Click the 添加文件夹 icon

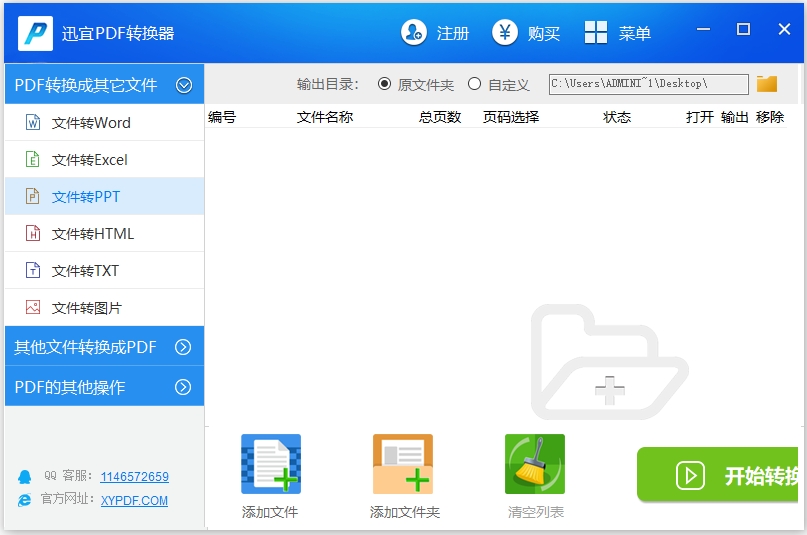point(403,464)
